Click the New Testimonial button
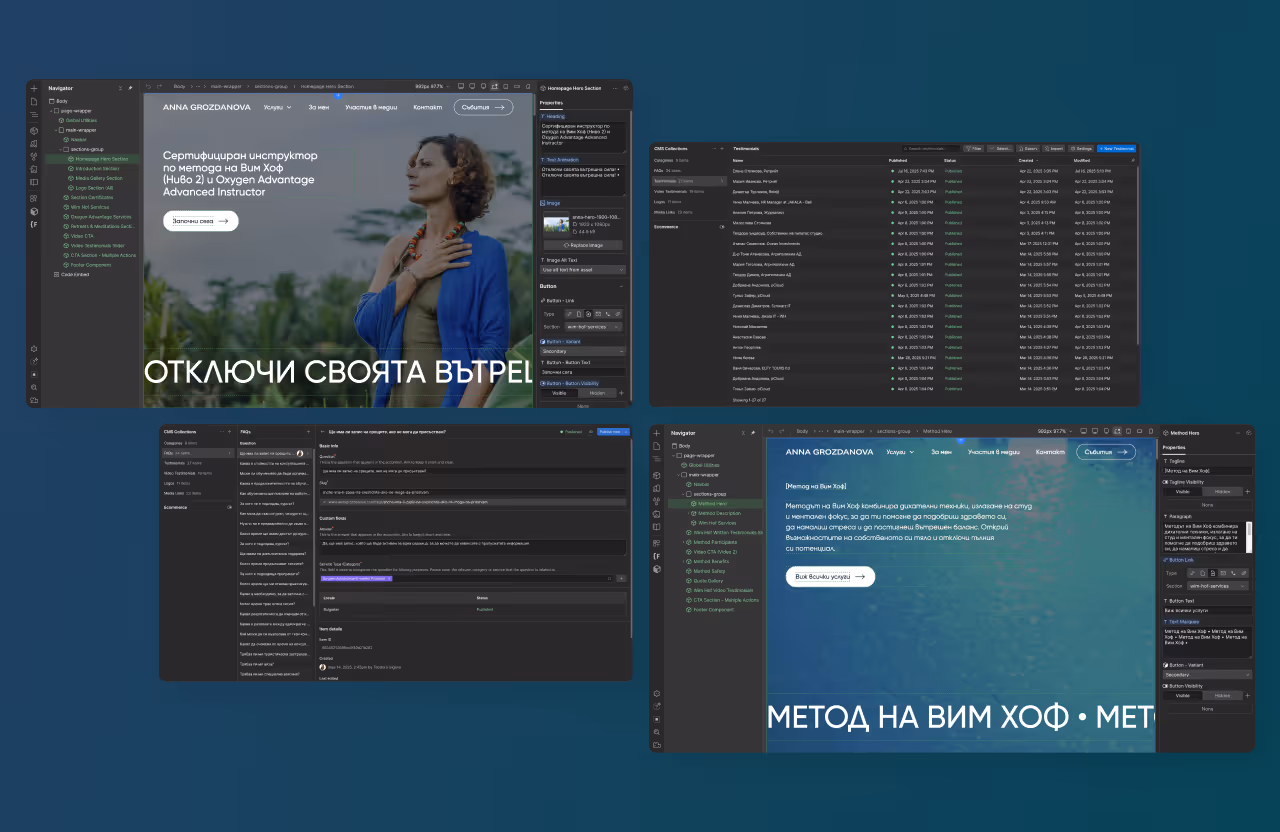 1116,148
